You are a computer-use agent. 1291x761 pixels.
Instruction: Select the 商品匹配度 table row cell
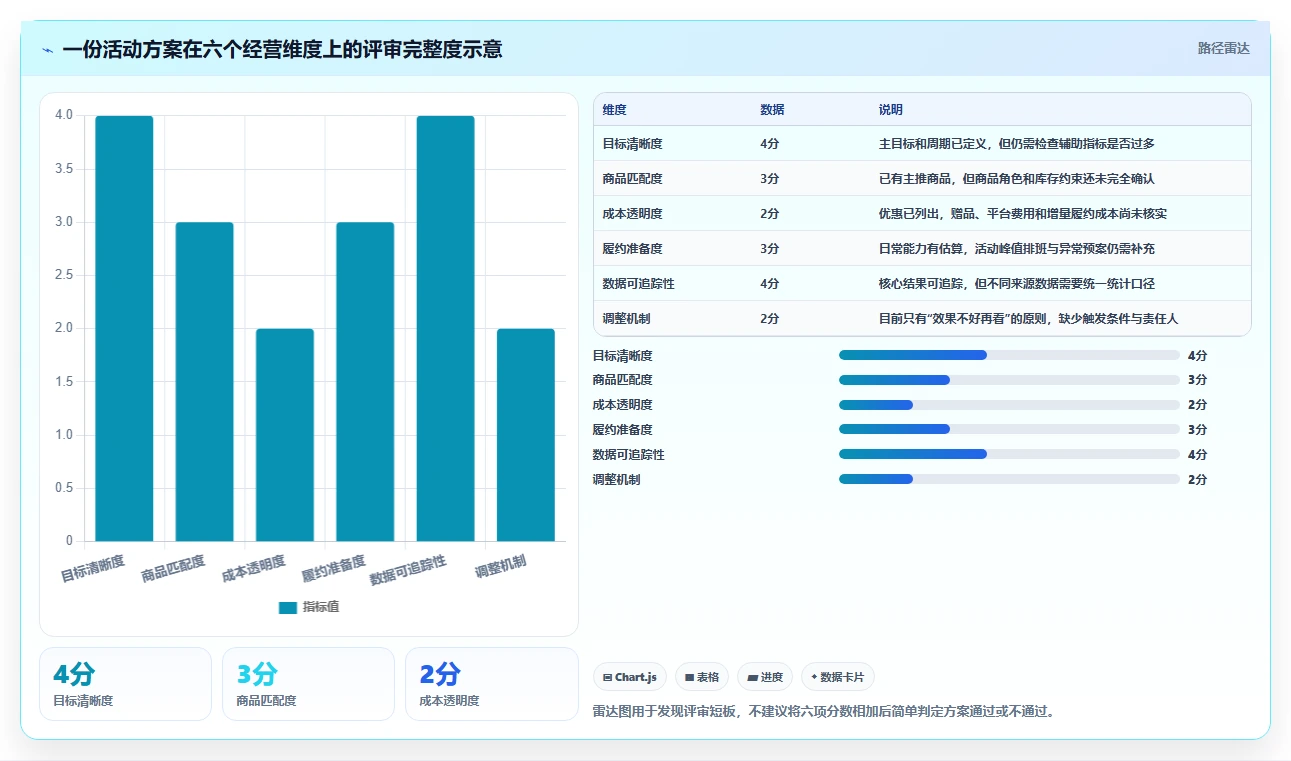tap(632, 179)
